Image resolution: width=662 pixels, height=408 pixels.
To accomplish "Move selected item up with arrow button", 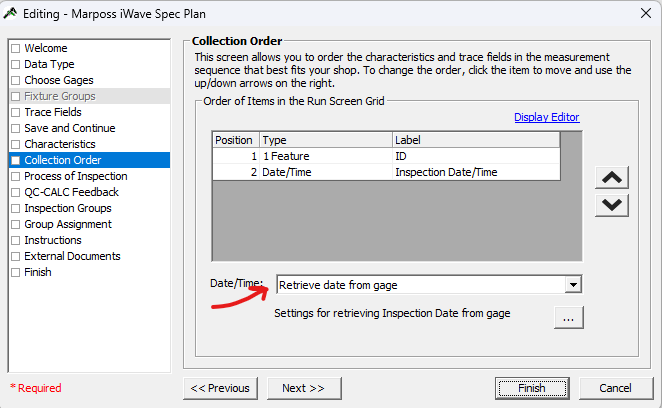I will [612, 177].
